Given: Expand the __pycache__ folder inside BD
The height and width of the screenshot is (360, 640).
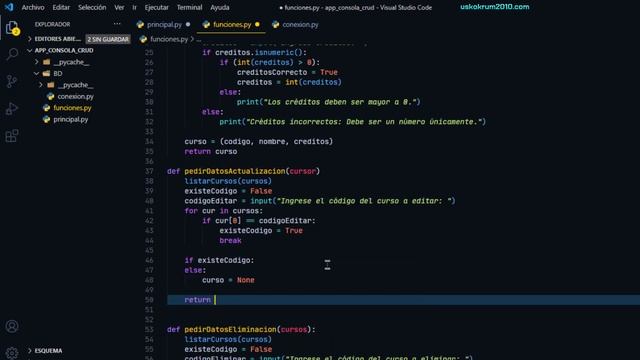Looking at the screenshot, I should tap(41, 85).
